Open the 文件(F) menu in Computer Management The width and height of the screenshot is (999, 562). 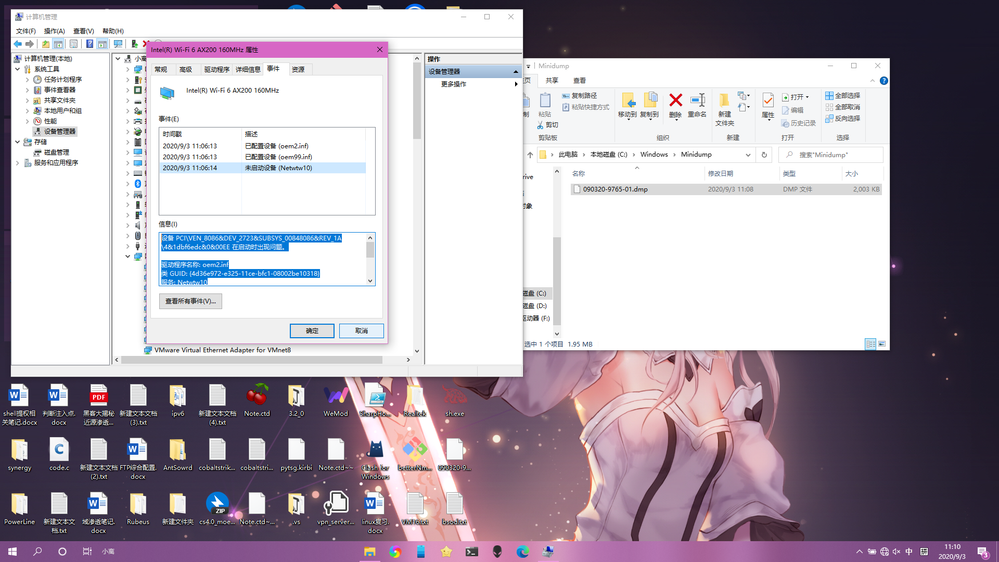pos(25,31)
